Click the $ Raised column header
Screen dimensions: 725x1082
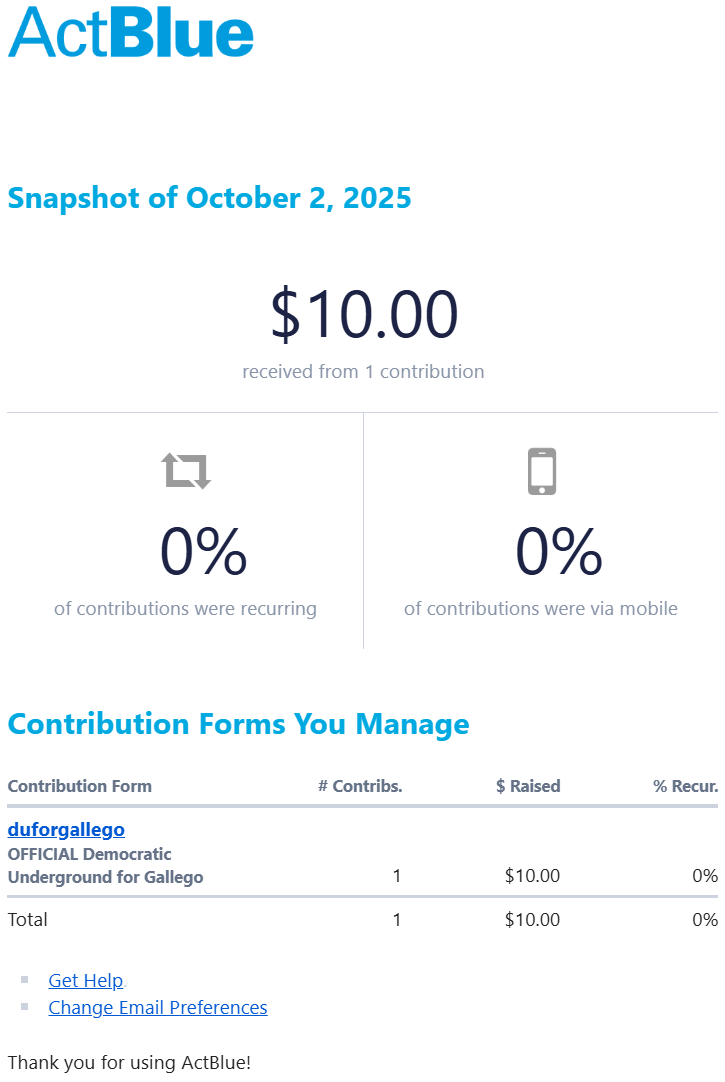click(x=528, y=786)
